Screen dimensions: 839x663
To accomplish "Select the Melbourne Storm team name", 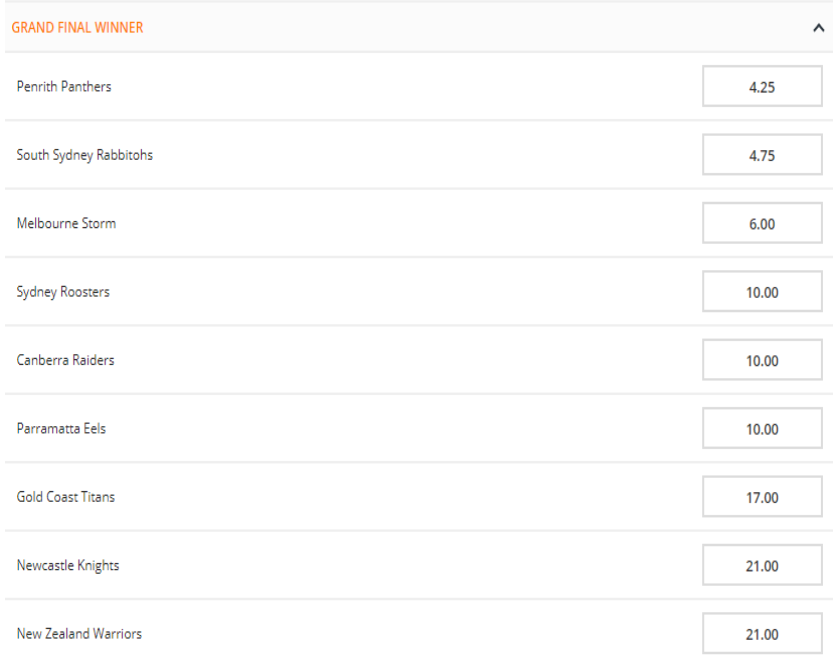I will (x=66, y=223).
